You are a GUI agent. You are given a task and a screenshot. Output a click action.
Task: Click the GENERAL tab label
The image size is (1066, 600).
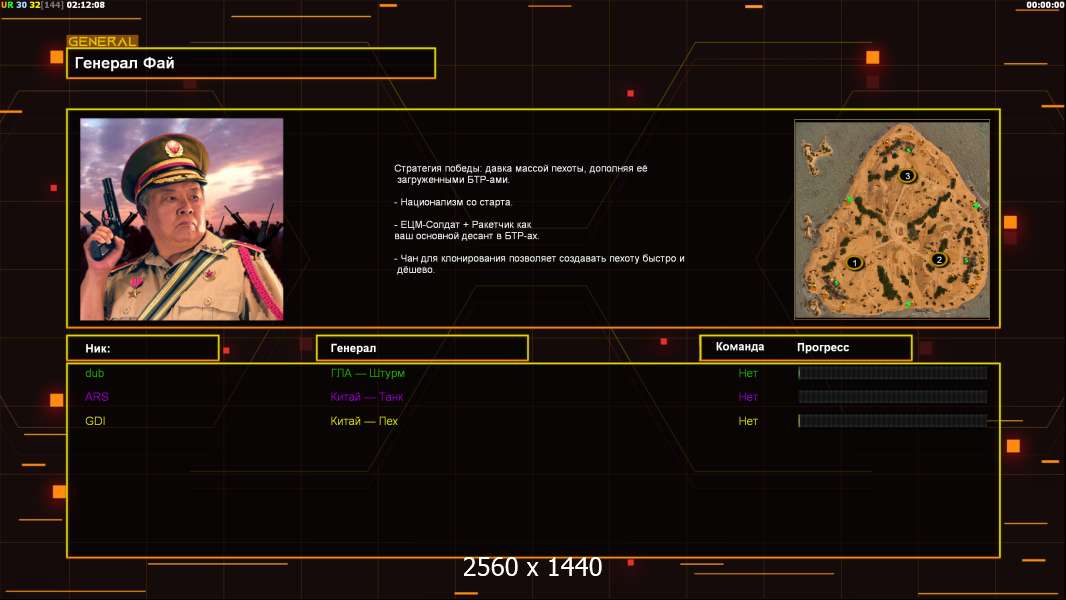101,42
